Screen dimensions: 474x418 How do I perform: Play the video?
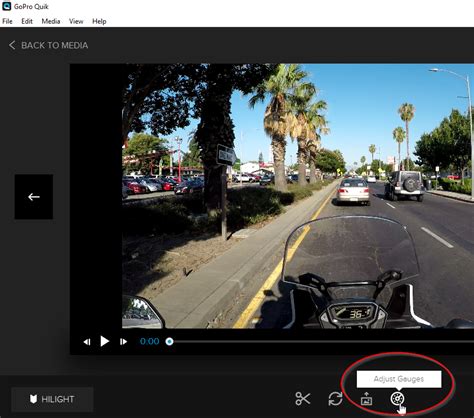point(105,341)
